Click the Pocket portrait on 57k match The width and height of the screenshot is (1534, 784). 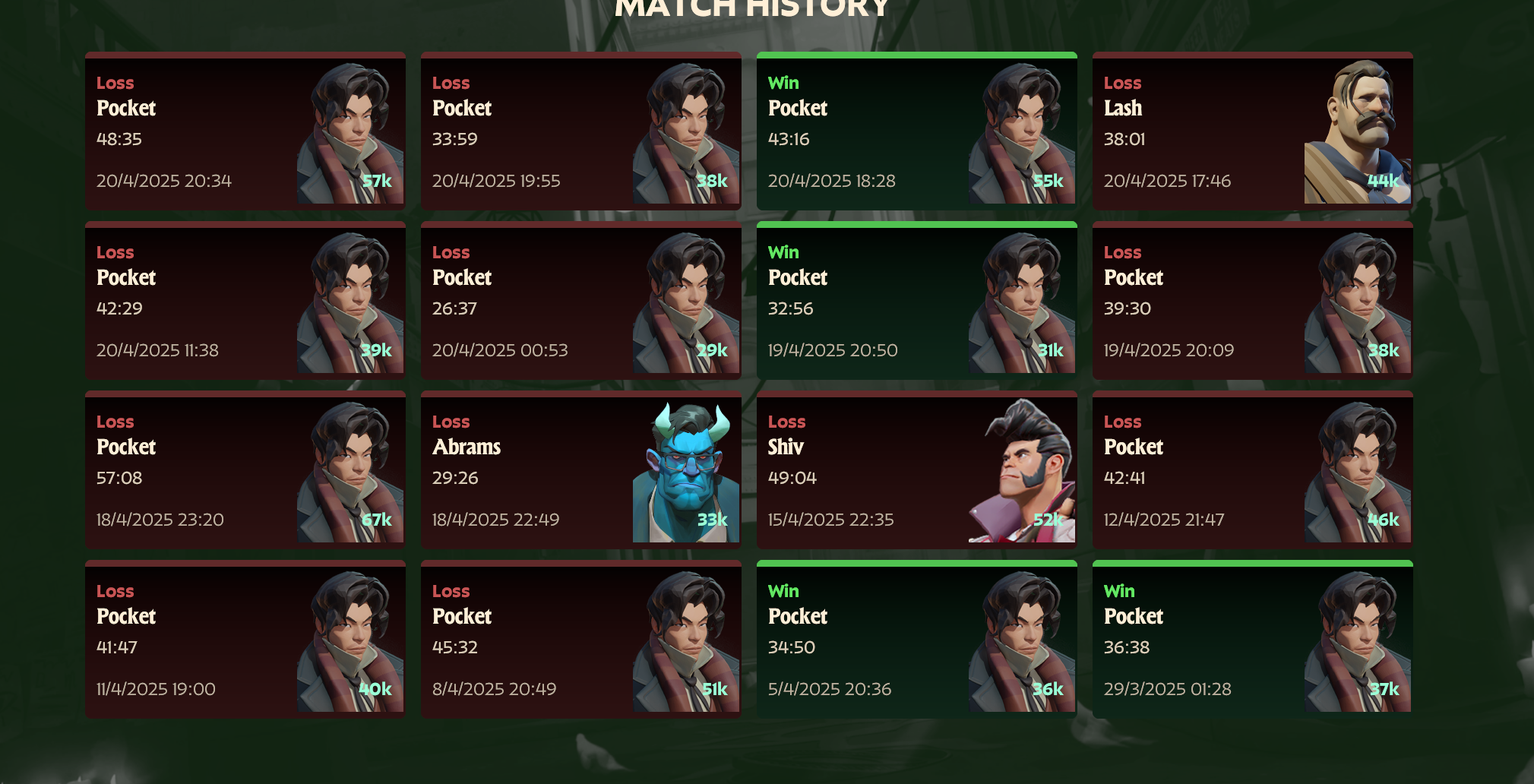click(x=350, y=131)
